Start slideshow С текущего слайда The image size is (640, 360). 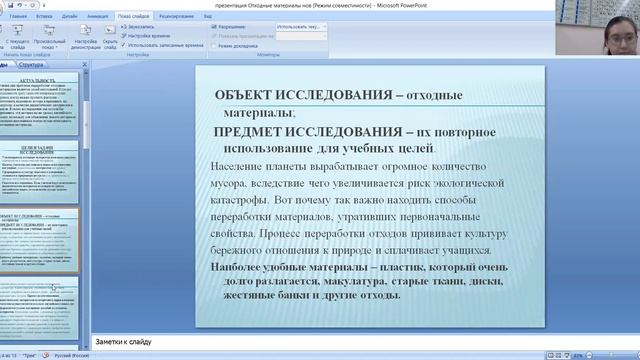click(x=18, y=36)
